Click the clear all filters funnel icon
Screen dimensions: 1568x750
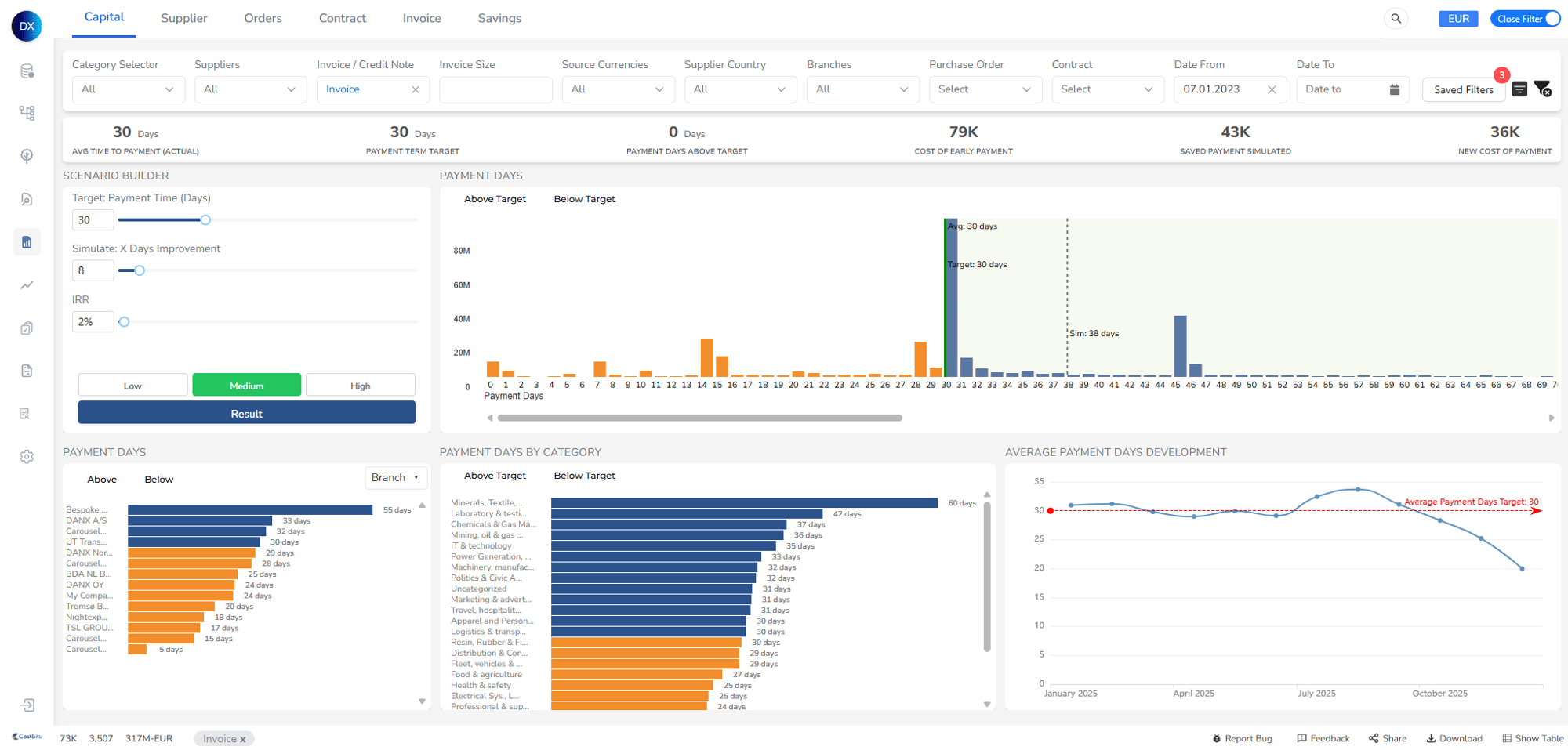(x=1542, y=89)
